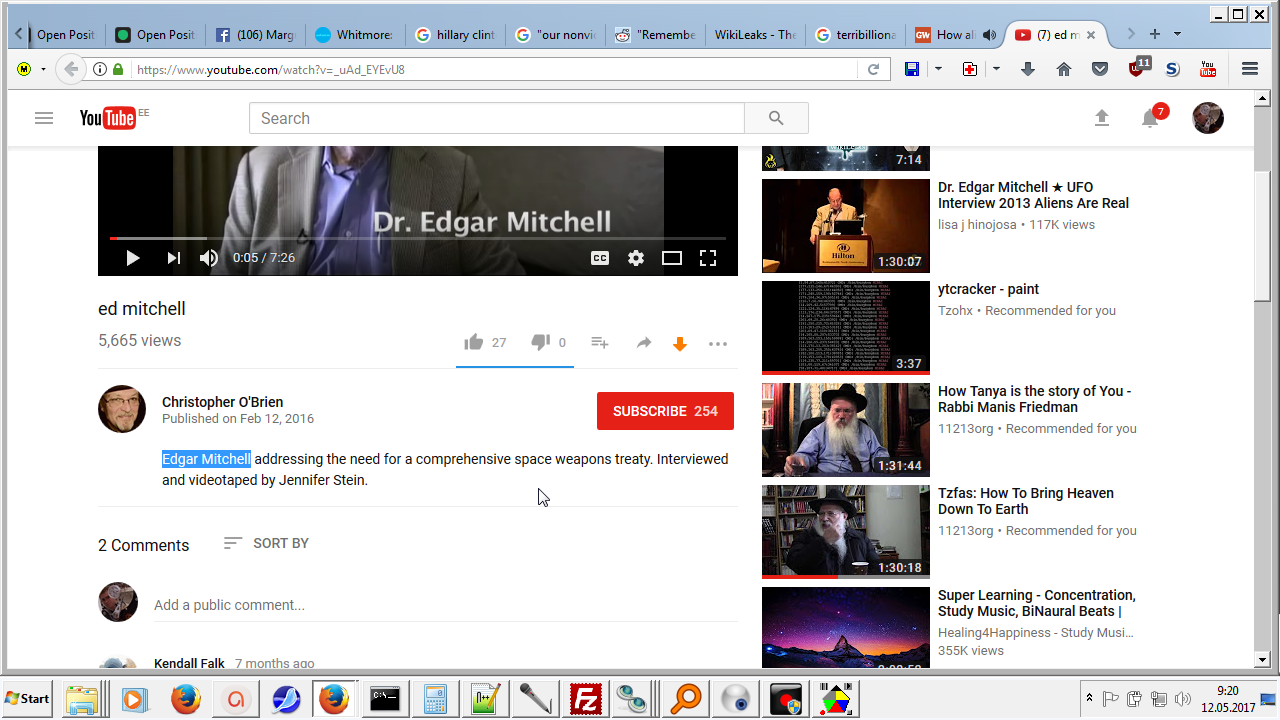This screenshot has width=1280, height=720.
Task: Click the Pocket toolbar icon
Action: click(1100, 69)
